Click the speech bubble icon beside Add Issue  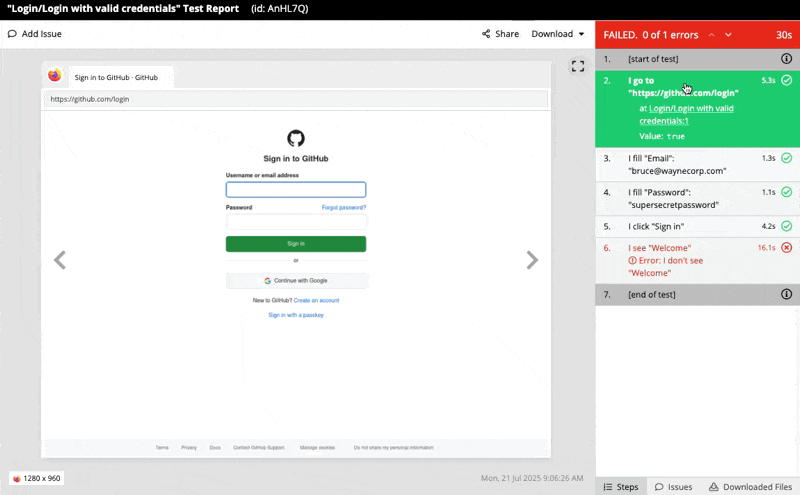point(12,34)
